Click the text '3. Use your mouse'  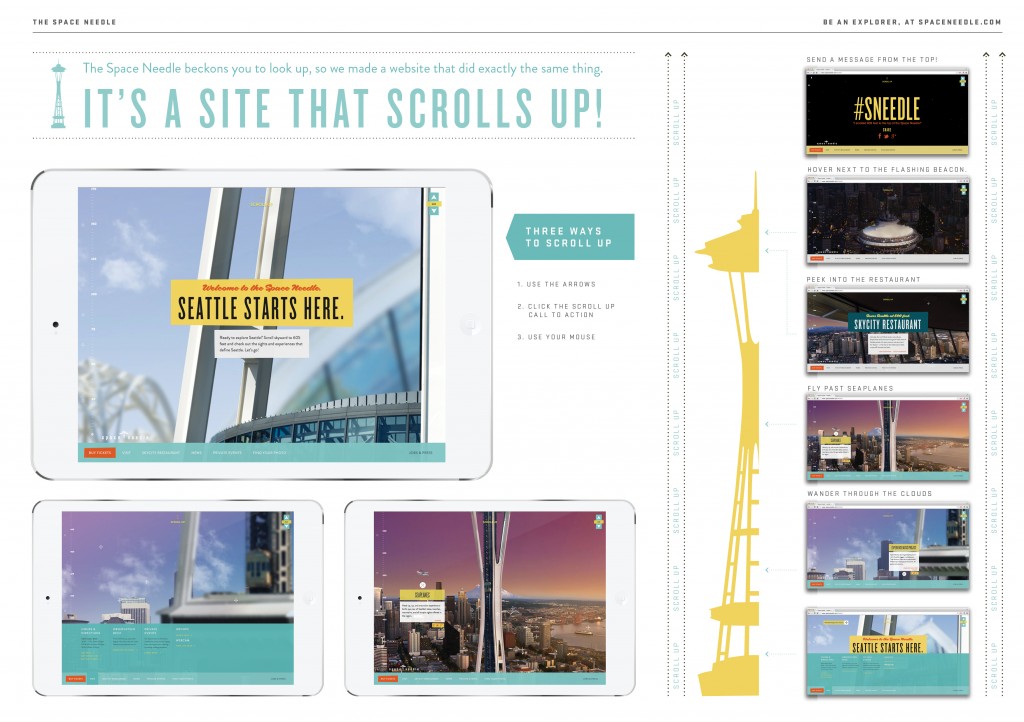(x=556, y=337)
